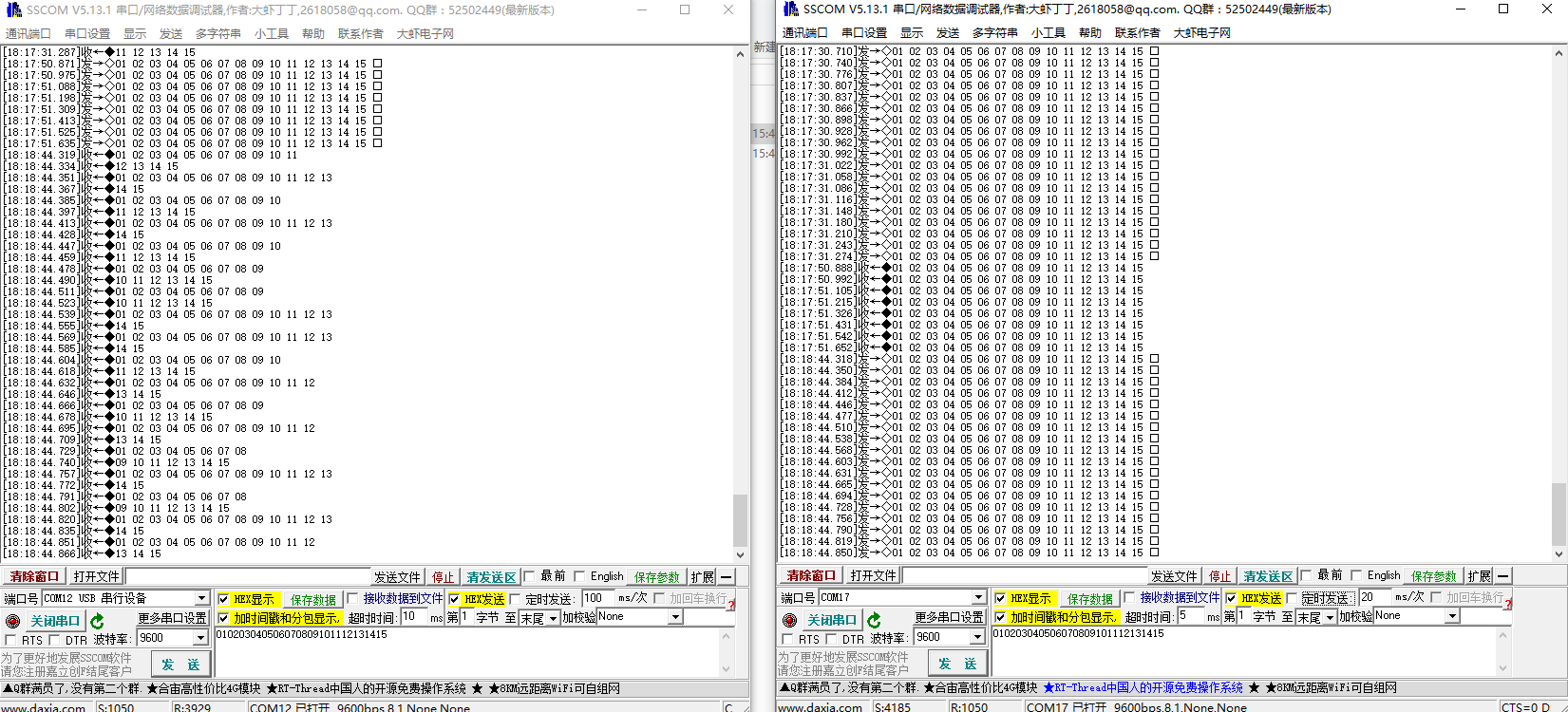Click 清发送区 button in COM17 window
Viewport: 1568px width, 712px height.
(1269, 576)
